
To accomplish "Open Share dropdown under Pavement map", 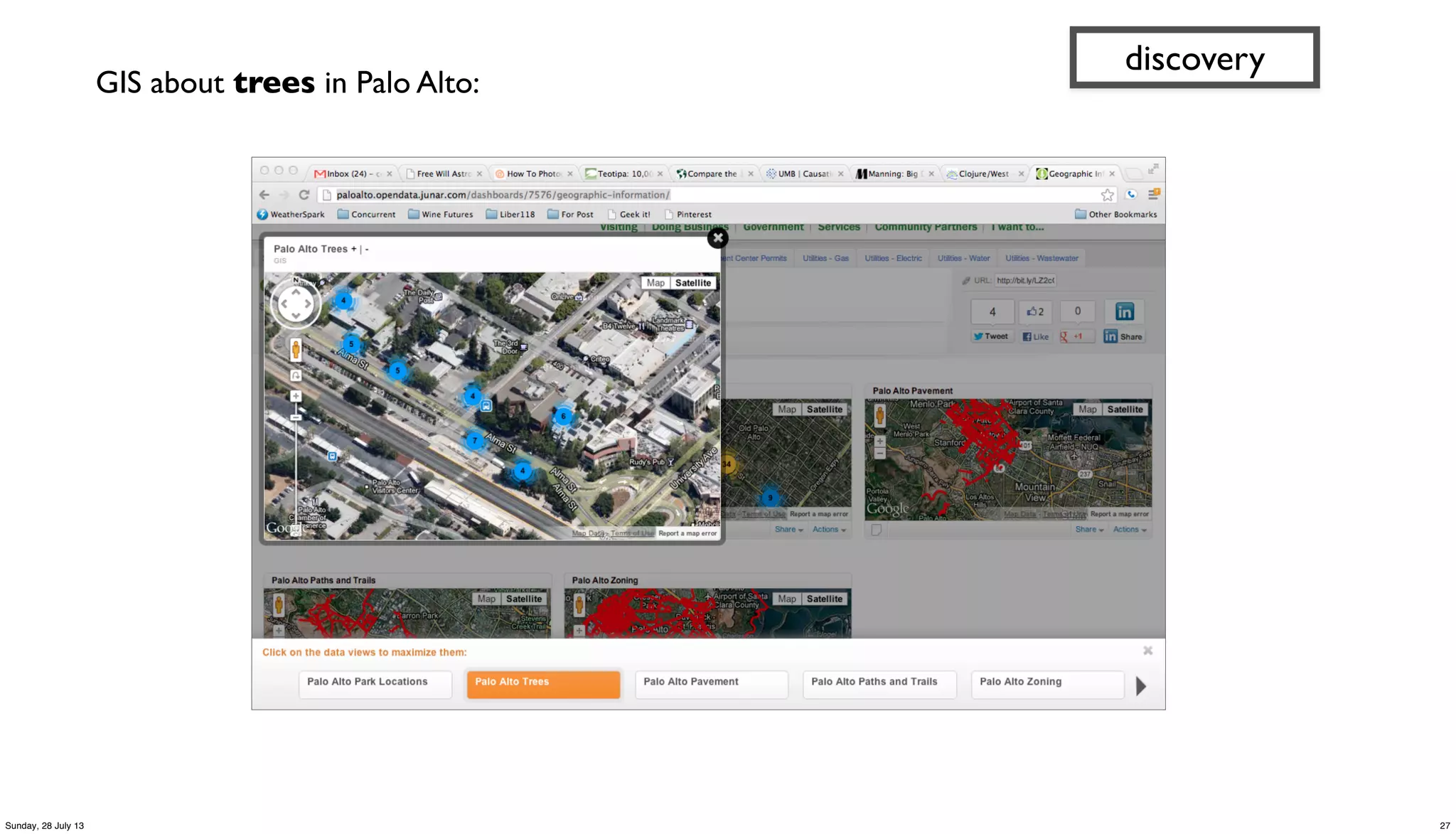I will click(x=1089, y=530).
